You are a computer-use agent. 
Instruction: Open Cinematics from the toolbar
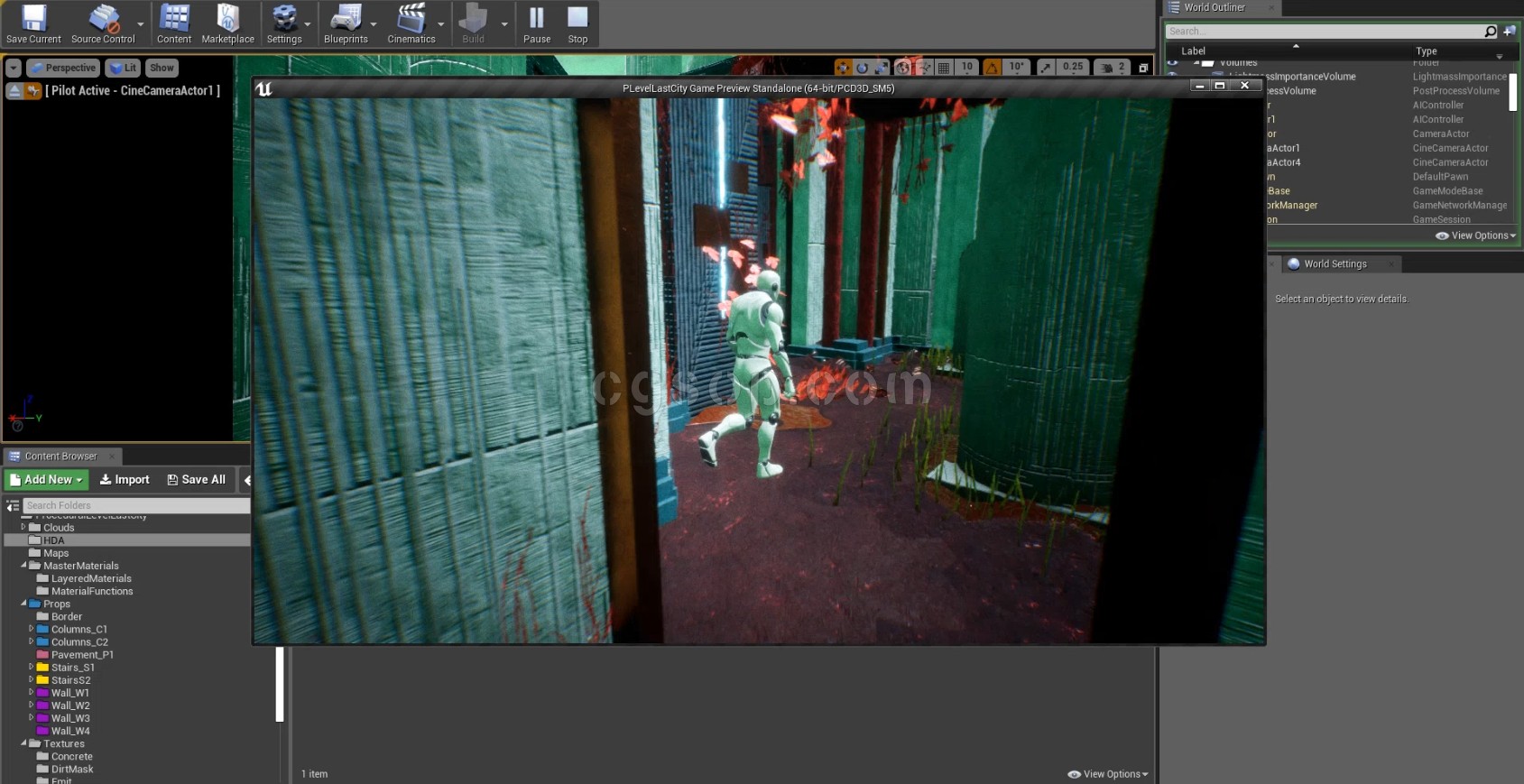point(411,23)
